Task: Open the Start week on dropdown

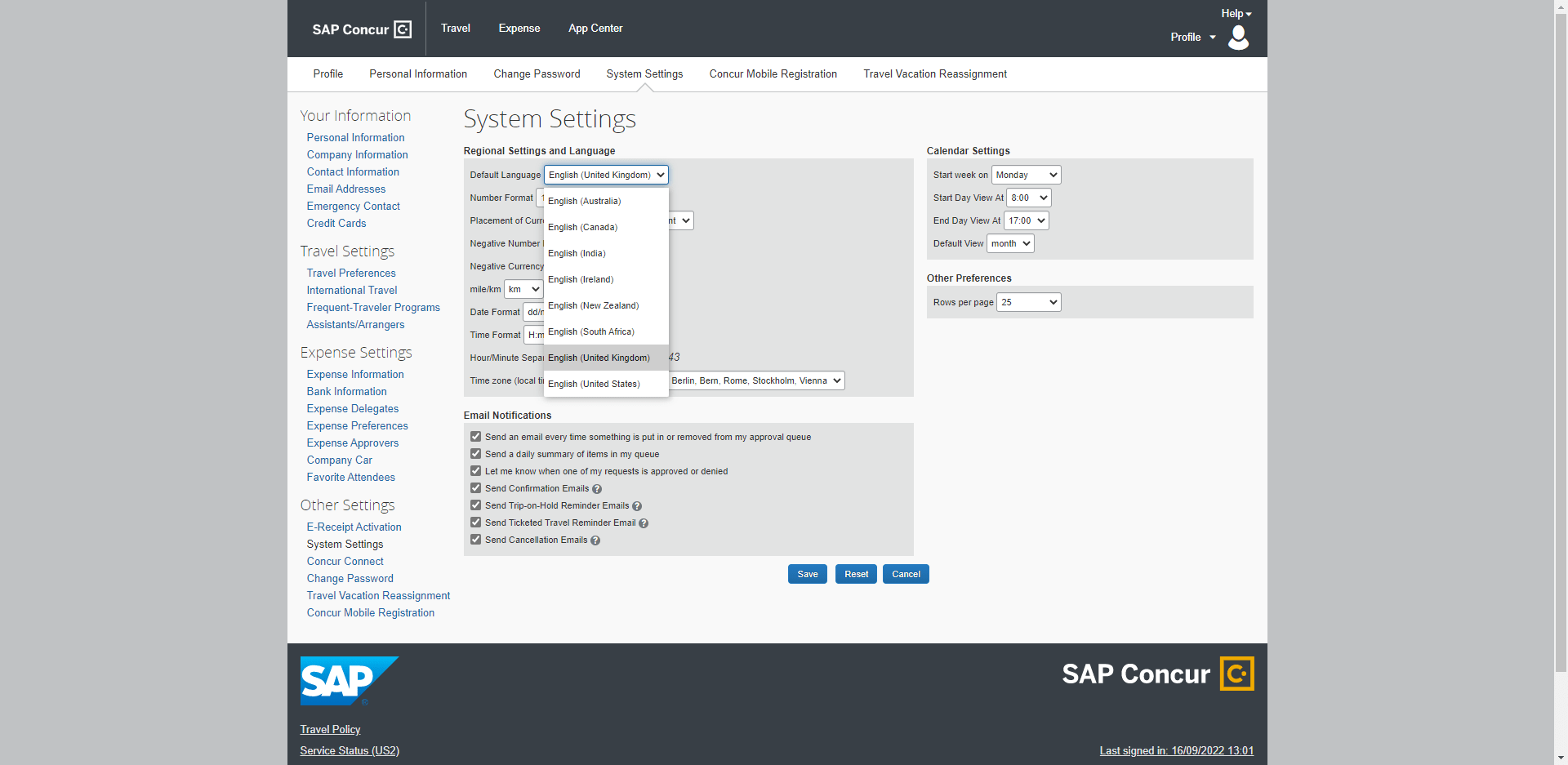Action: (1027, 175)
